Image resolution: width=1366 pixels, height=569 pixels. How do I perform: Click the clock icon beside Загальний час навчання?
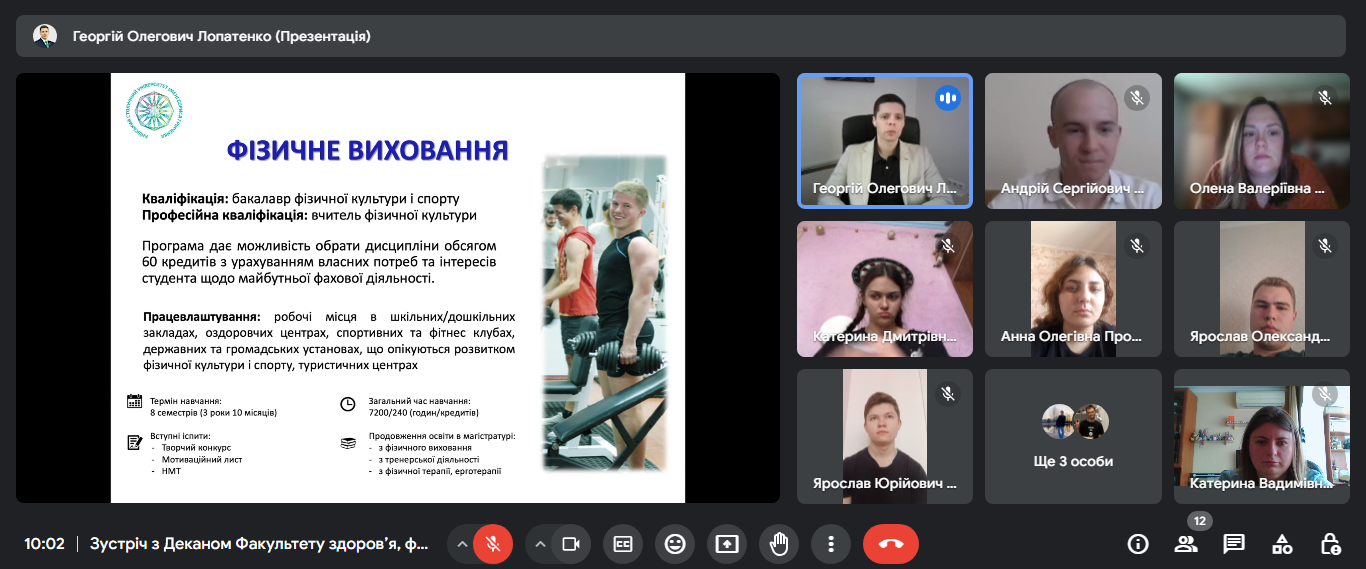[x=348, y=404]
